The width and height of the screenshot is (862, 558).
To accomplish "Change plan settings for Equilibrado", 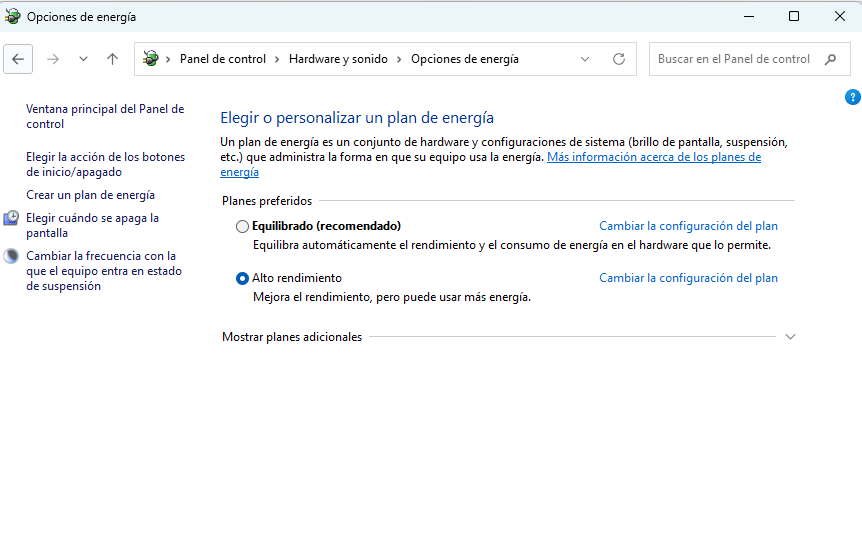I will tap(688, 226).
